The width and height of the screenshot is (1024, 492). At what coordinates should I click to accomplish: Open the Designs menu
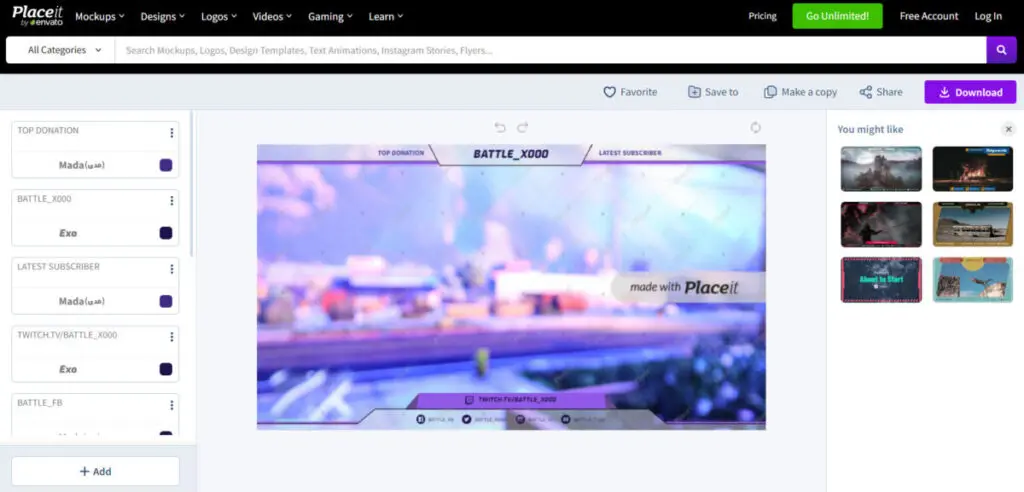(x=163, y=16)
